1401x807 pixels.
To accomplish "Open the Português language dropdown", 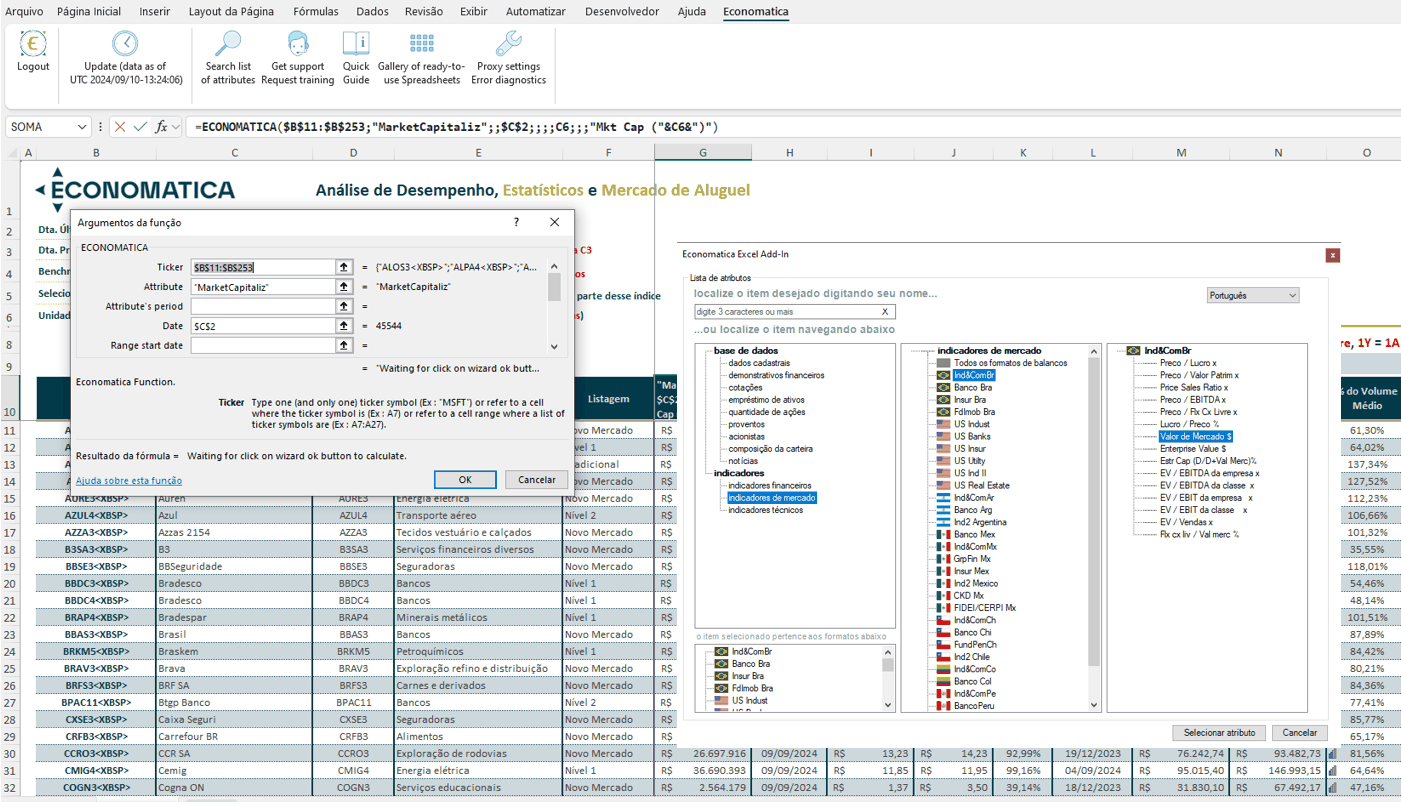I will click(x=1253, y=296).
